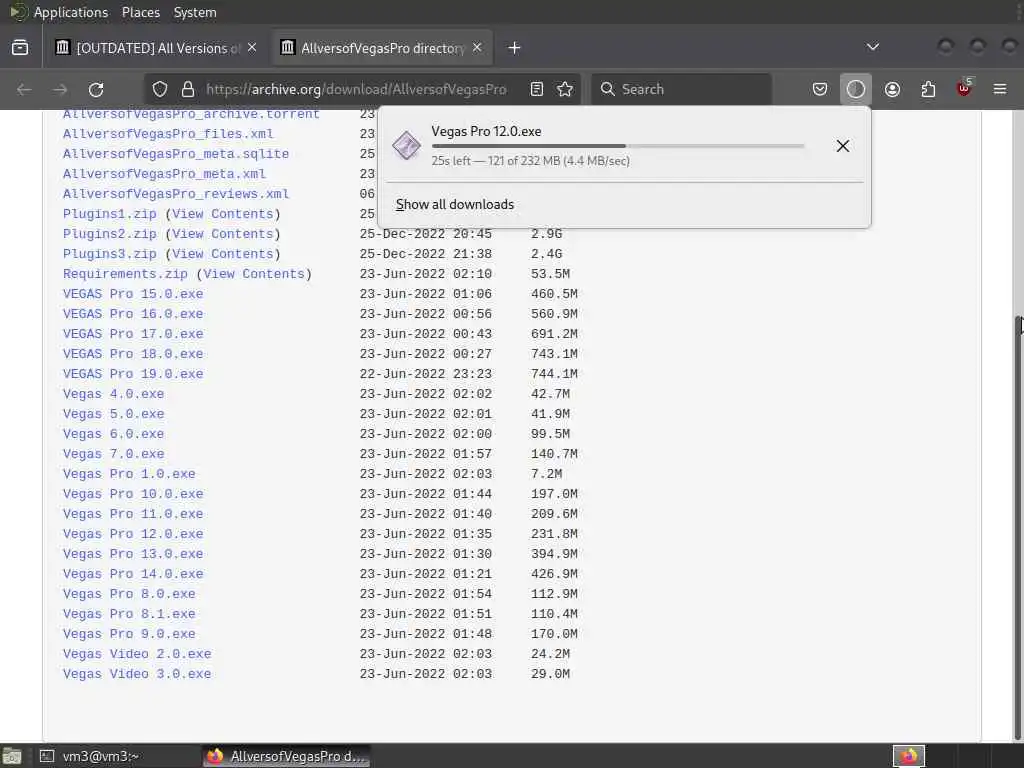The image size is (1024, 768).
Task: Click the Search box in the toolbar
Action: tap(681, 89)
